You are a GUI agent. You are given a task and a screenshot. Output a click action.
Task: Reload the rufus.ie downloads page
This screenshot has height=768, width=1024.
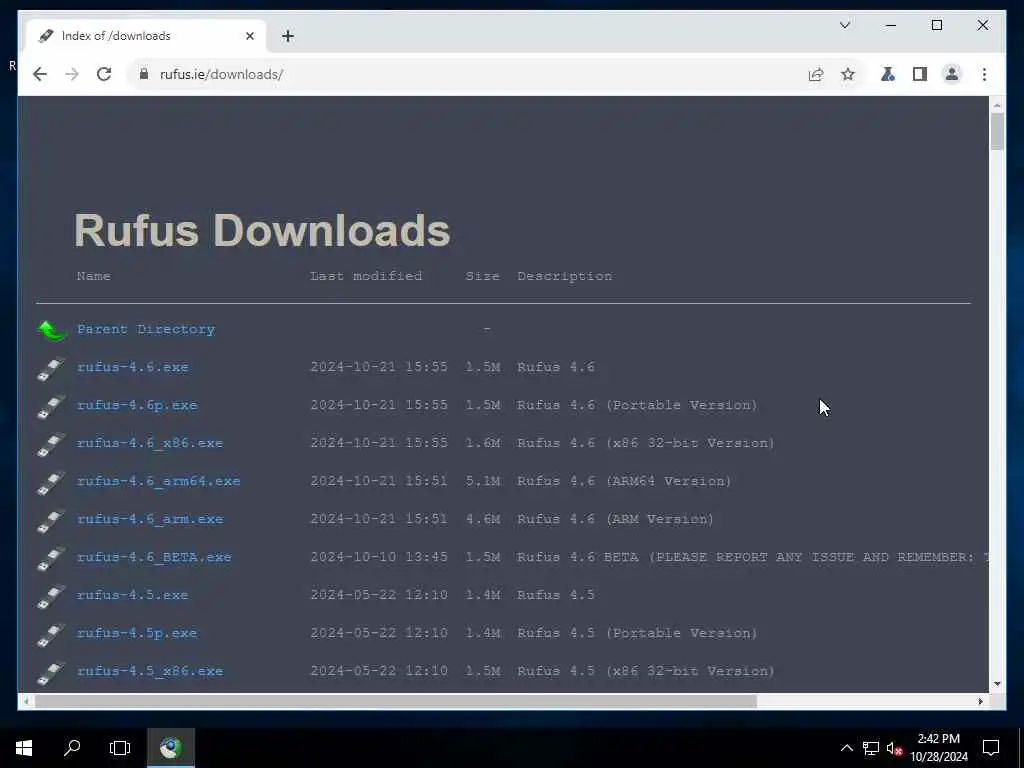tap(104, 74)
